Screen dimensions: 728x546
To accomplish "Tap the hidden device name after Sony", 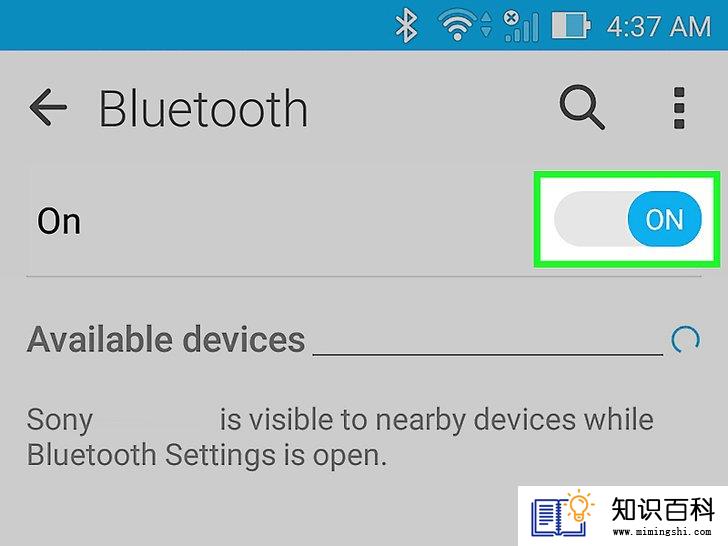I will click(156, 419).
